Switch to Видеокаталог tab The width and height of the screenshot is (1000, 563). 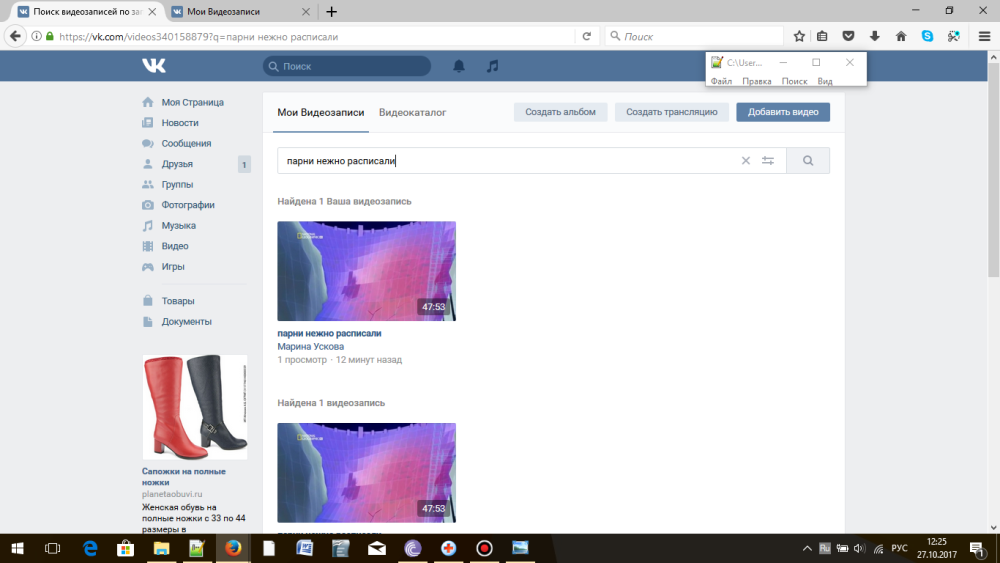tap(412, 112)
